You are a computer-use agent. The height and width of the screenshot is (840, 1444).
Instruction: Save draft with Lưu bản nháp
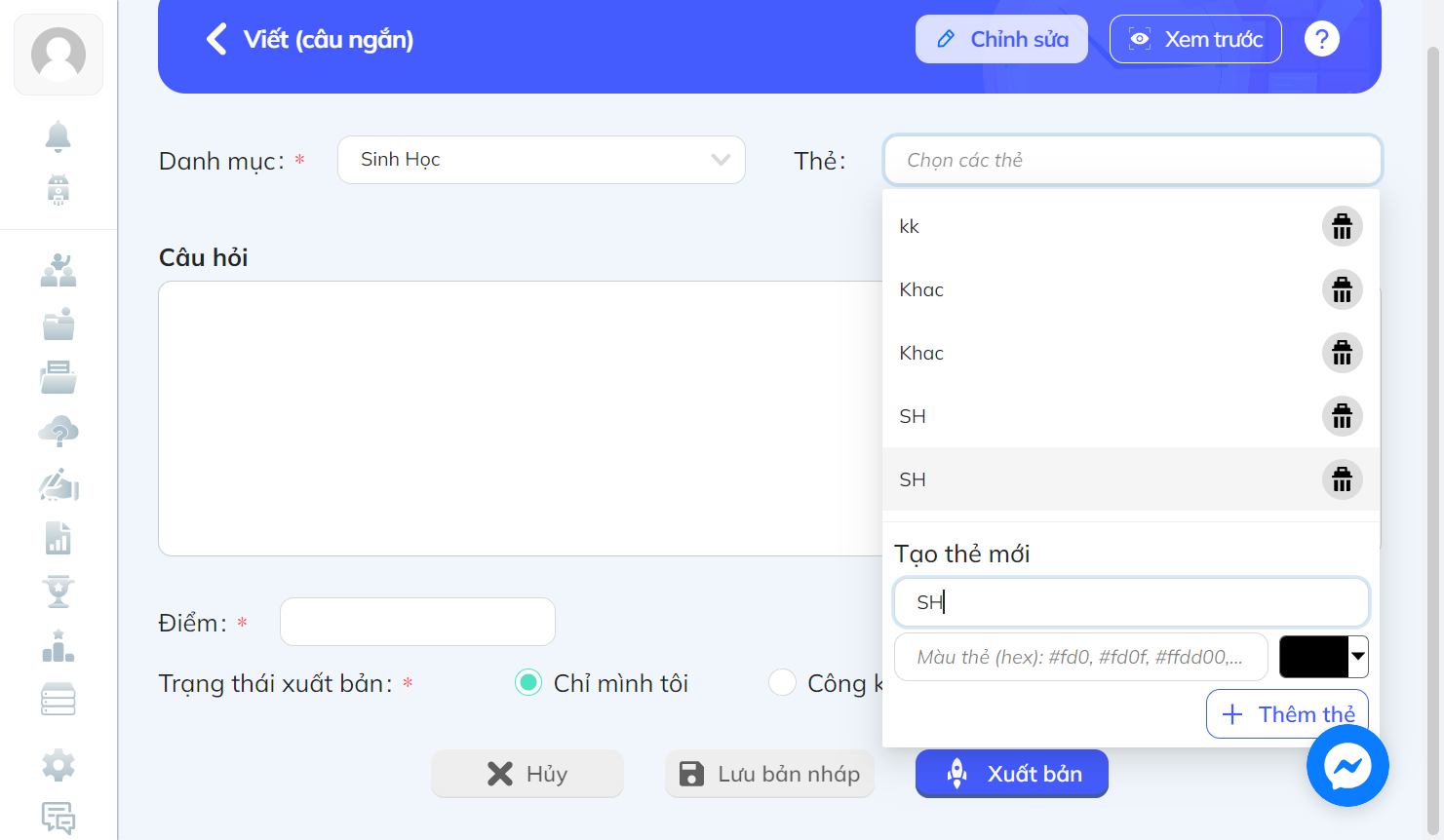click(x=769, y=774)
